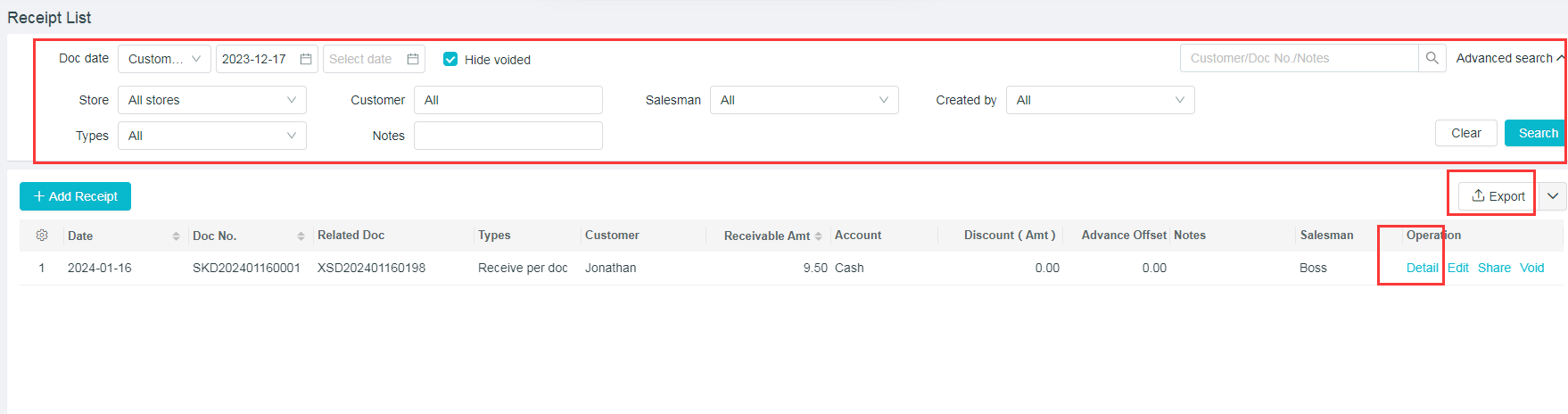Click the Customer/Doc No./Notes search field
The height and width of the screenshot is (414, 1568).
[1299, 58]
